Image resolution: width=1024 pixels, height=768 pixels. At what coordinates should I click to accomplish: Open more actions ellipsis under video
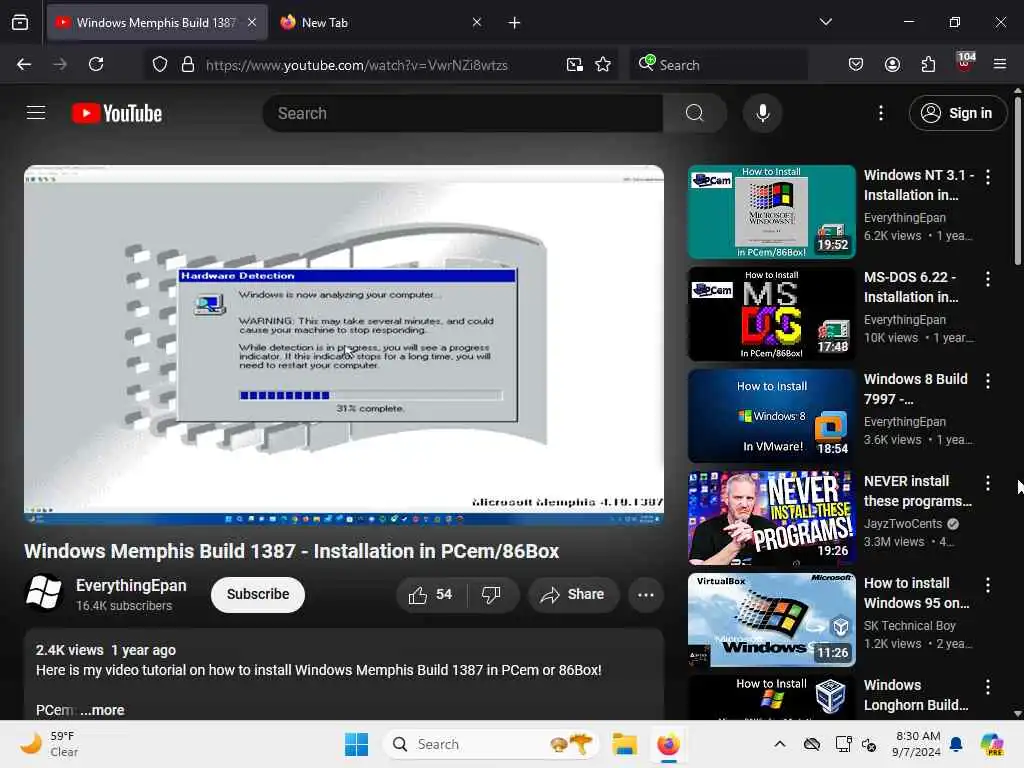(x=645, y=594)
